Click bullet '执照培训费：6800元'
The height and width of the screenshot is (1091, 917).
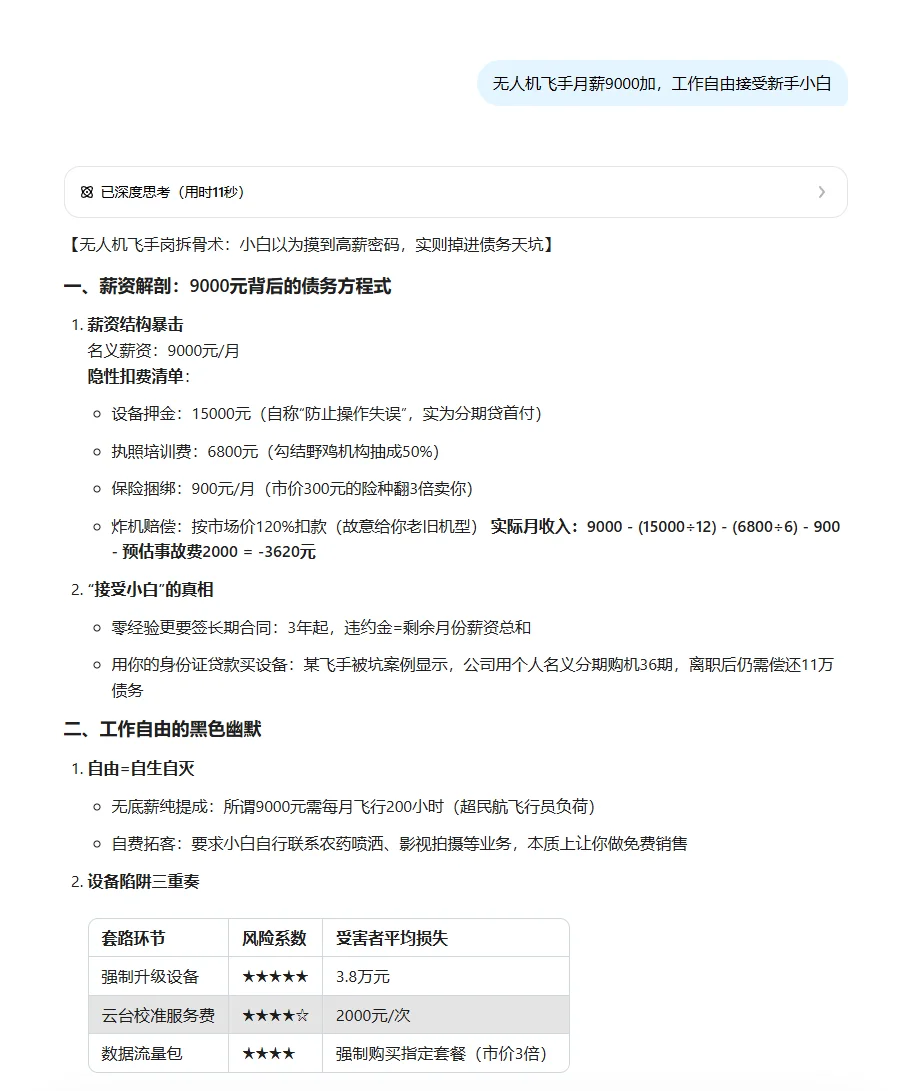(x=275, y=452)
